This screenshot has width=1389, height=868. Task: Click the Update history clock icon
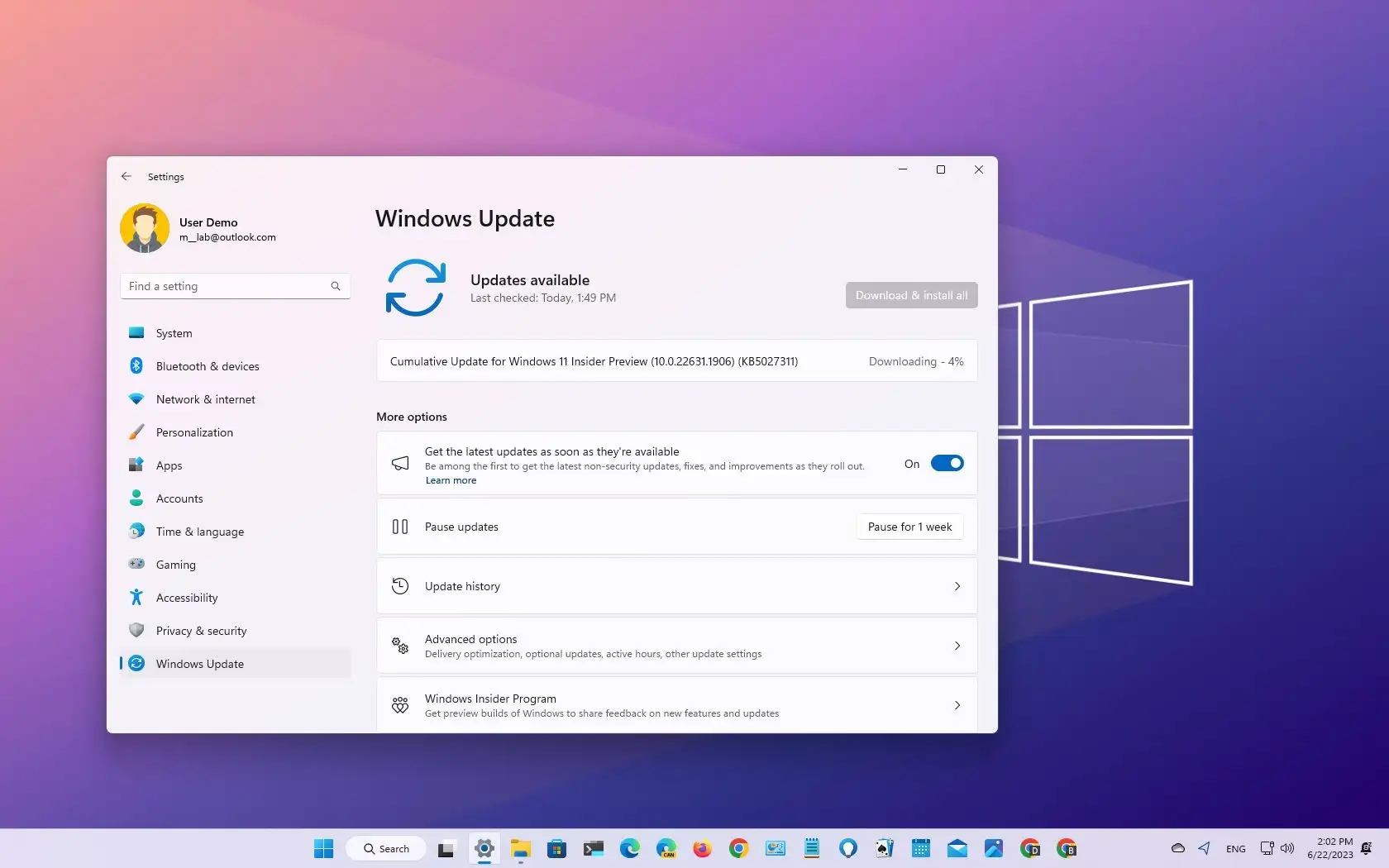coord(400,586)
